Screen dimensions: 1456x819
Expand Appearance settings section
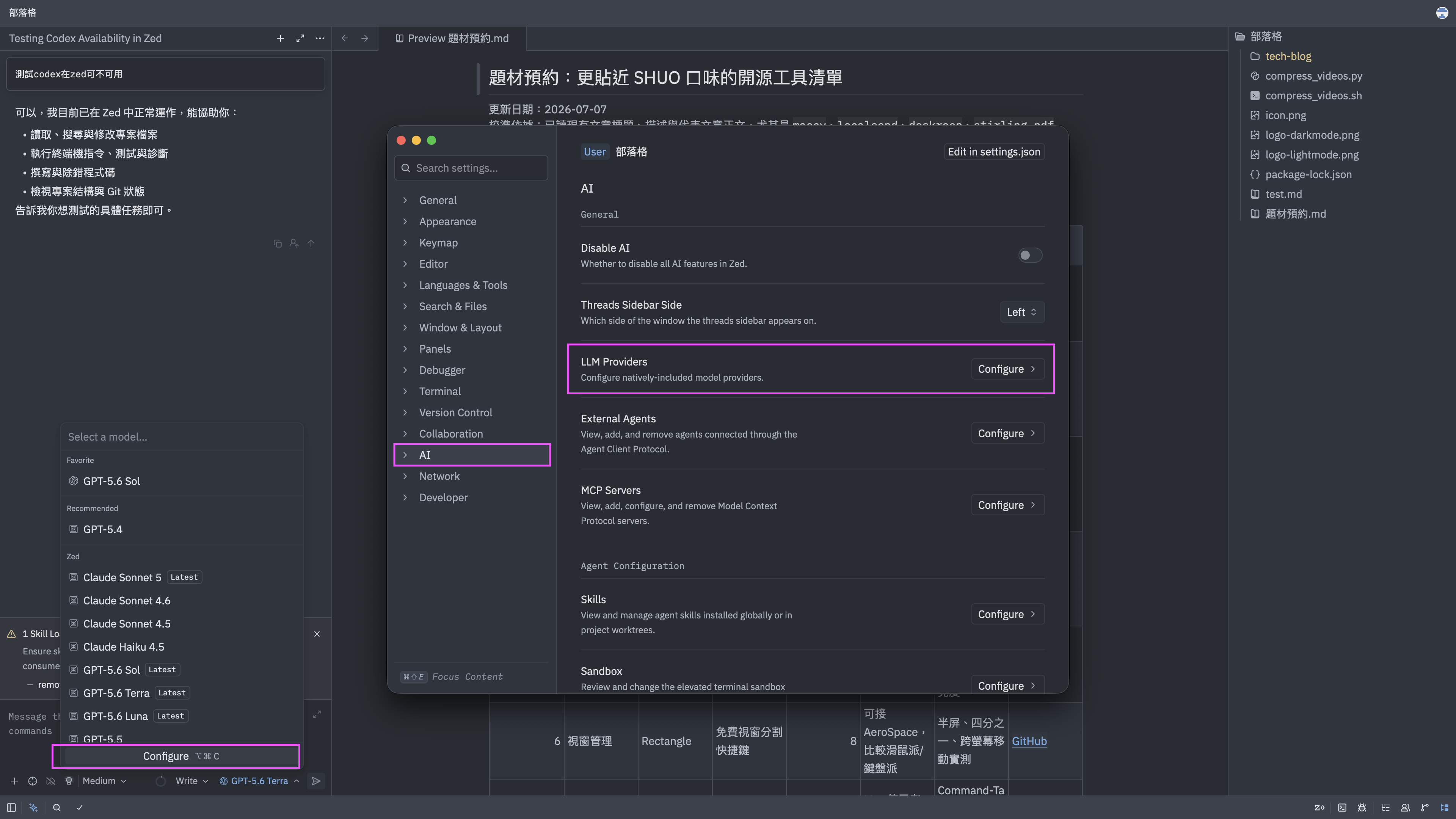coord(405,221)
